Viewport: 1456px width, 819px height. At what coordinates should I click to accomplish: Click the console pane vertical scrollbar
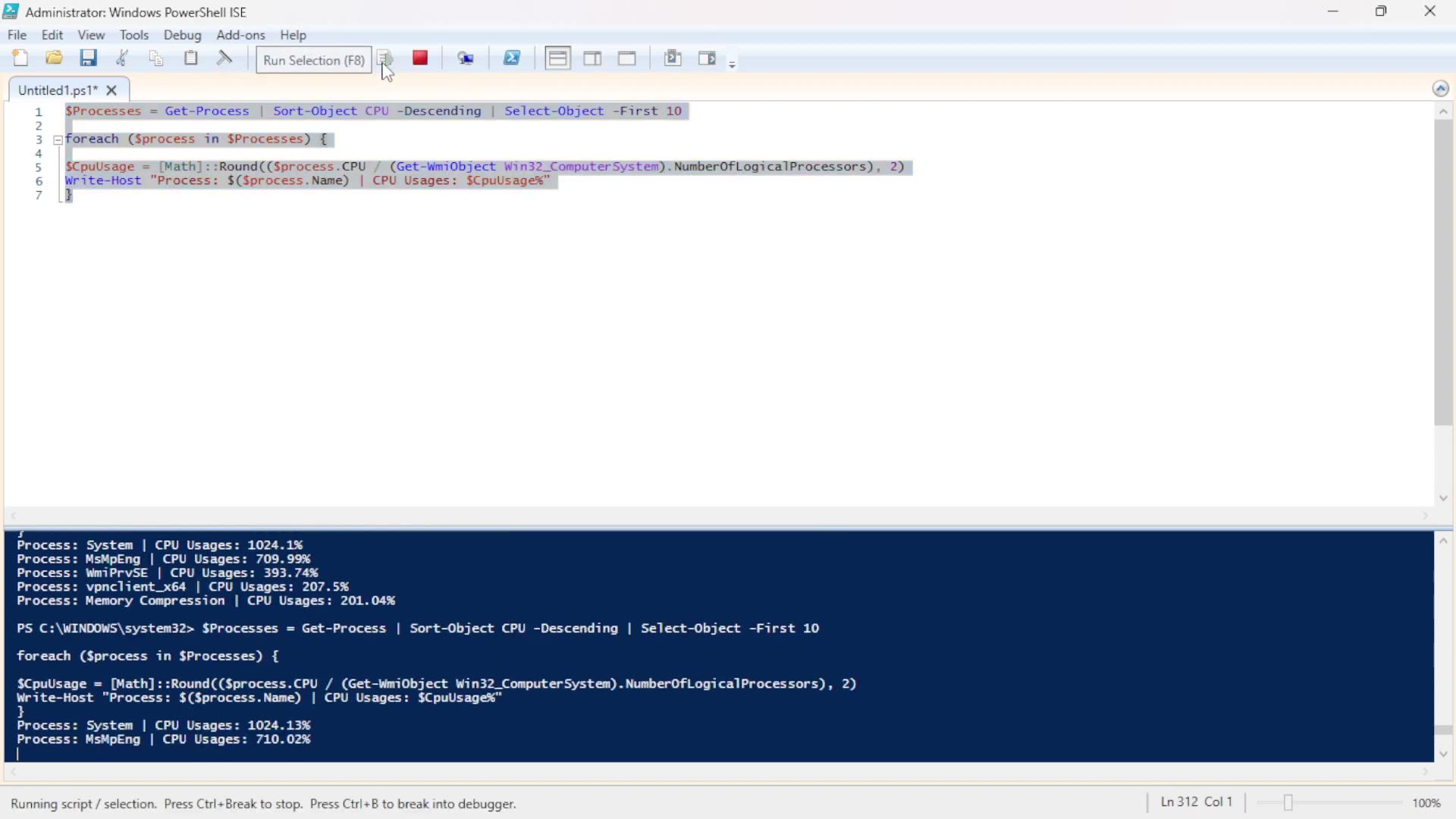tap(1444, 728)
